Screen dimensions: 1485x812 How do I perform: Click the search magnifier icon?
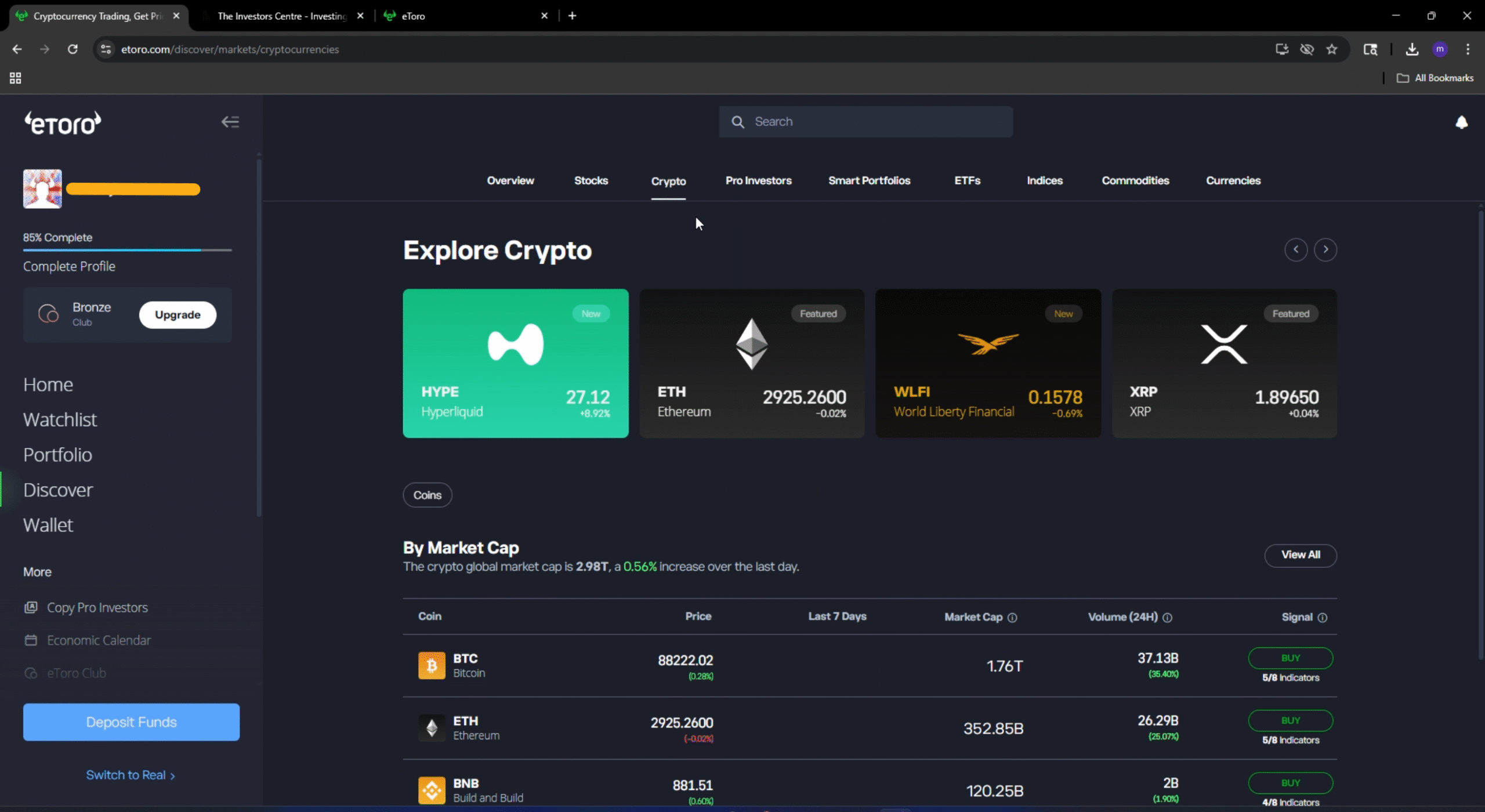pyautogui.click(x=737, y=122)
